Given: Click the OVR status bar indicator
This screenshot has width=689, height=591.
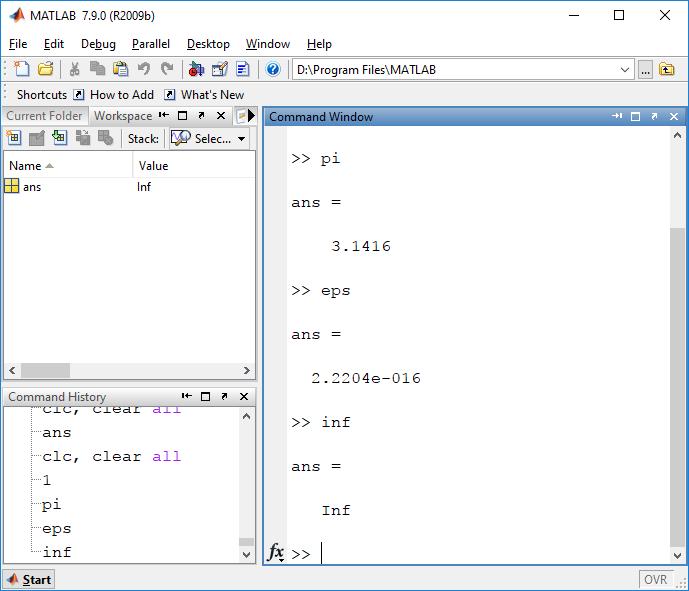Looking at the screenshot, I should 655,580.
